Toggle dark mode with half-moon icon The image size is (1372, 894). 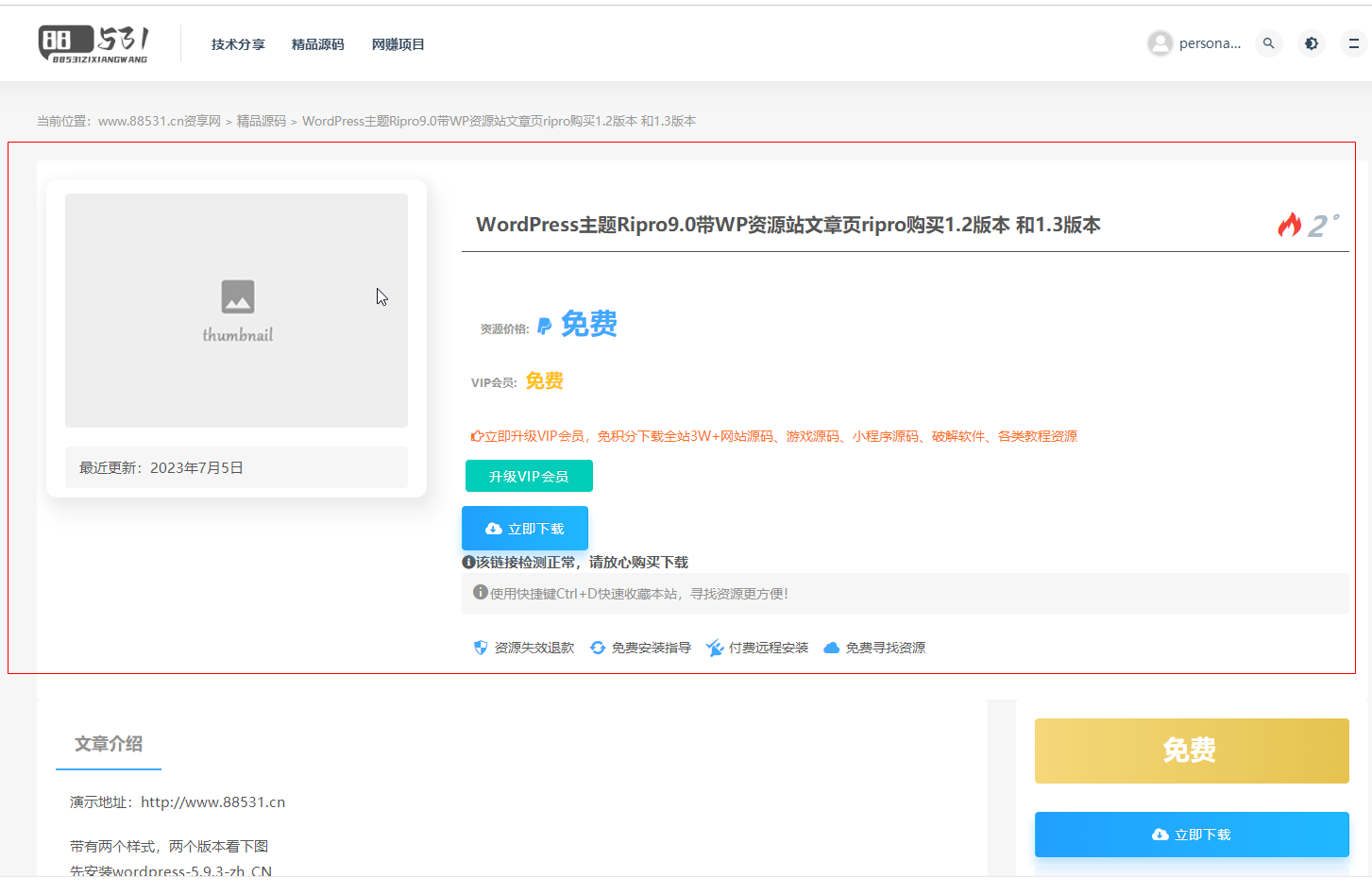pos(1312,43)
